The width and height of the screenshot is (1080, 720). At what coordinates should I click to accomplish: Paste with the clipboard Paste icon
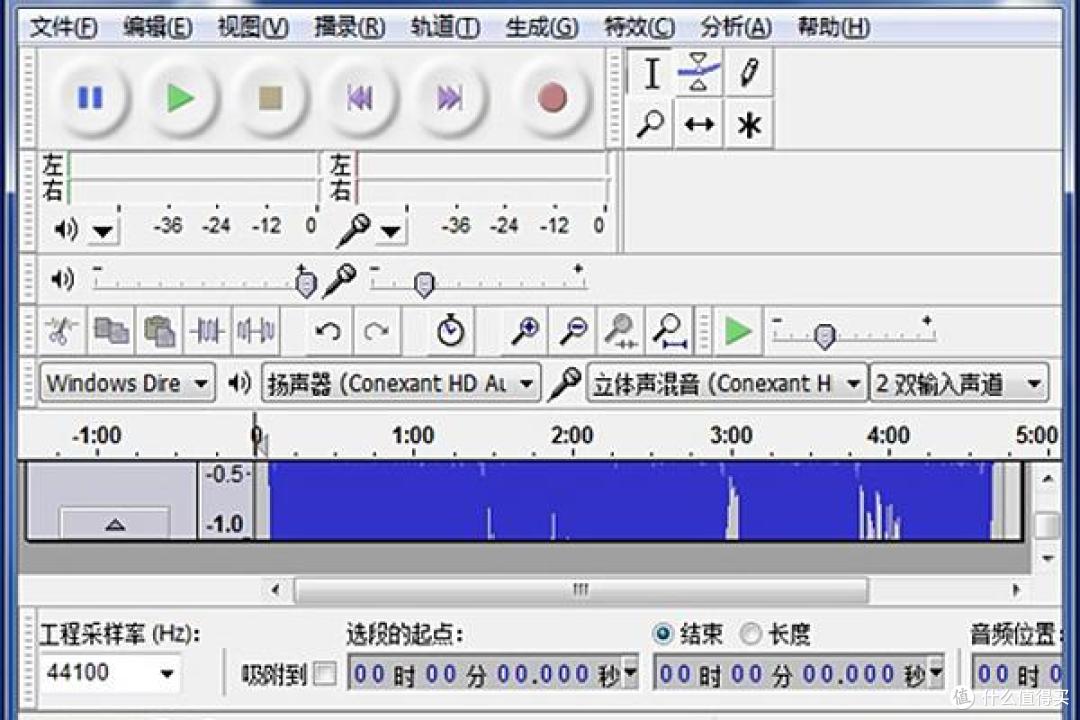pos(160,331)
